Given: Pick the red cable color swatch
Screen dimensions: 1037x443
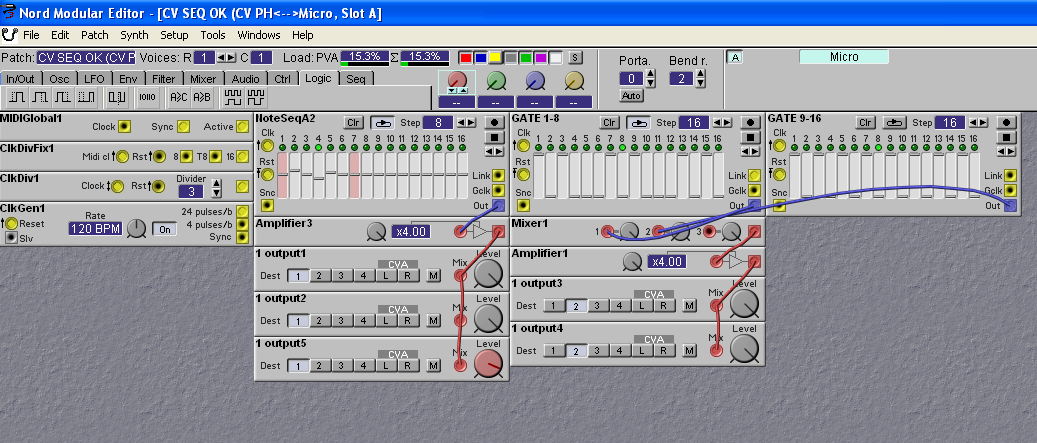Looking at the screenshot, I should click(x=466, y=57).
